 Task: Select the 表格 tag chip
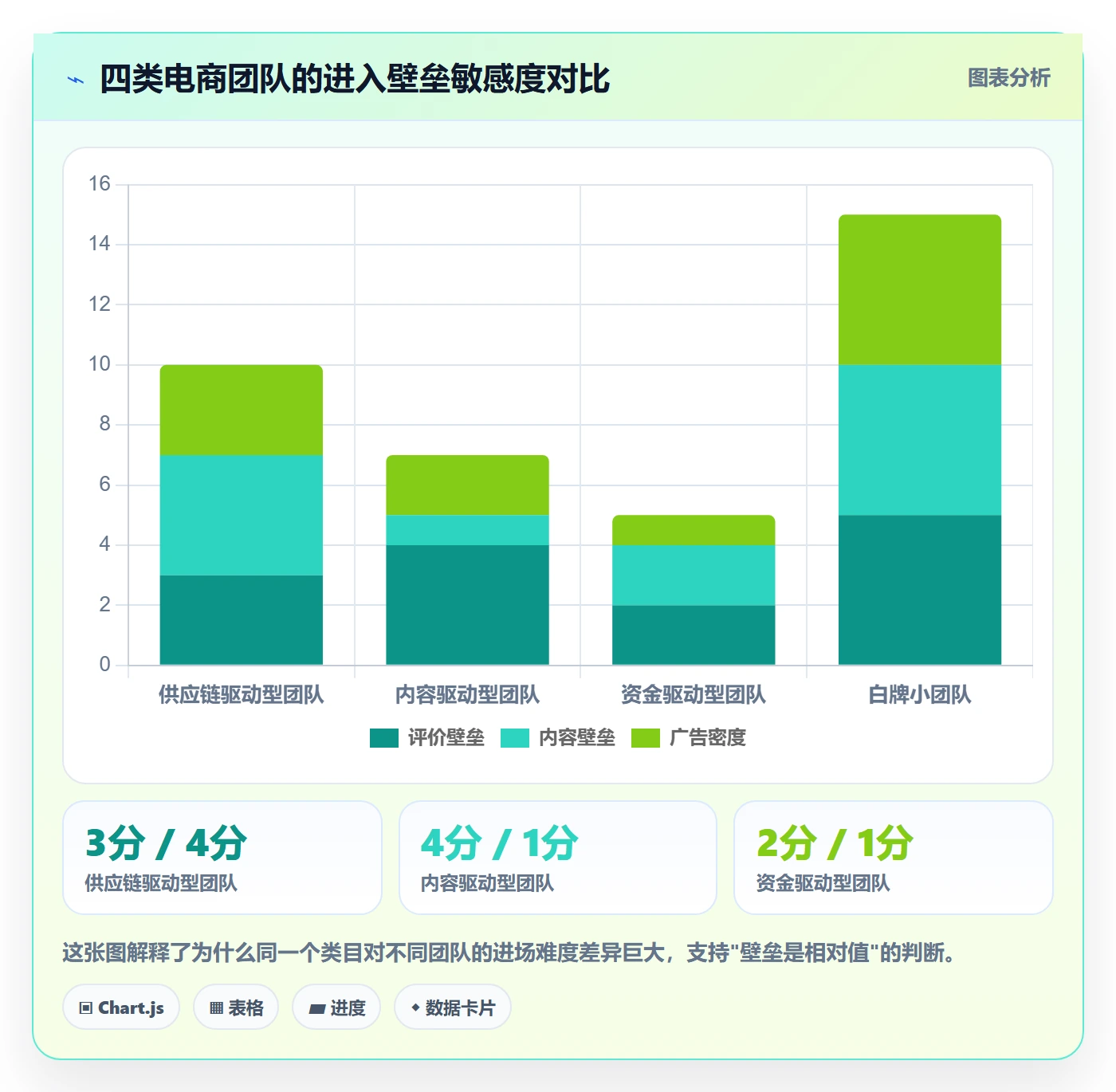236,1008
